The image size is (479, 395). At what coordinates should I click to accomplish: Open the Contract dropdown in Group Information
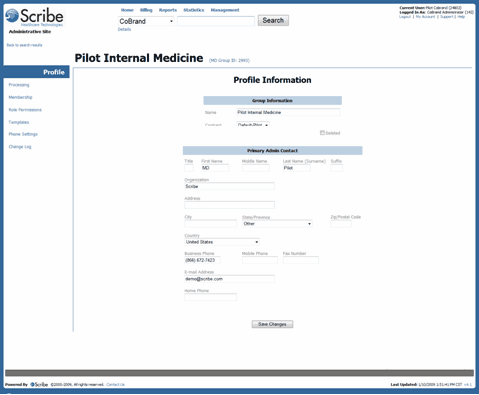(x=253, y=125)
